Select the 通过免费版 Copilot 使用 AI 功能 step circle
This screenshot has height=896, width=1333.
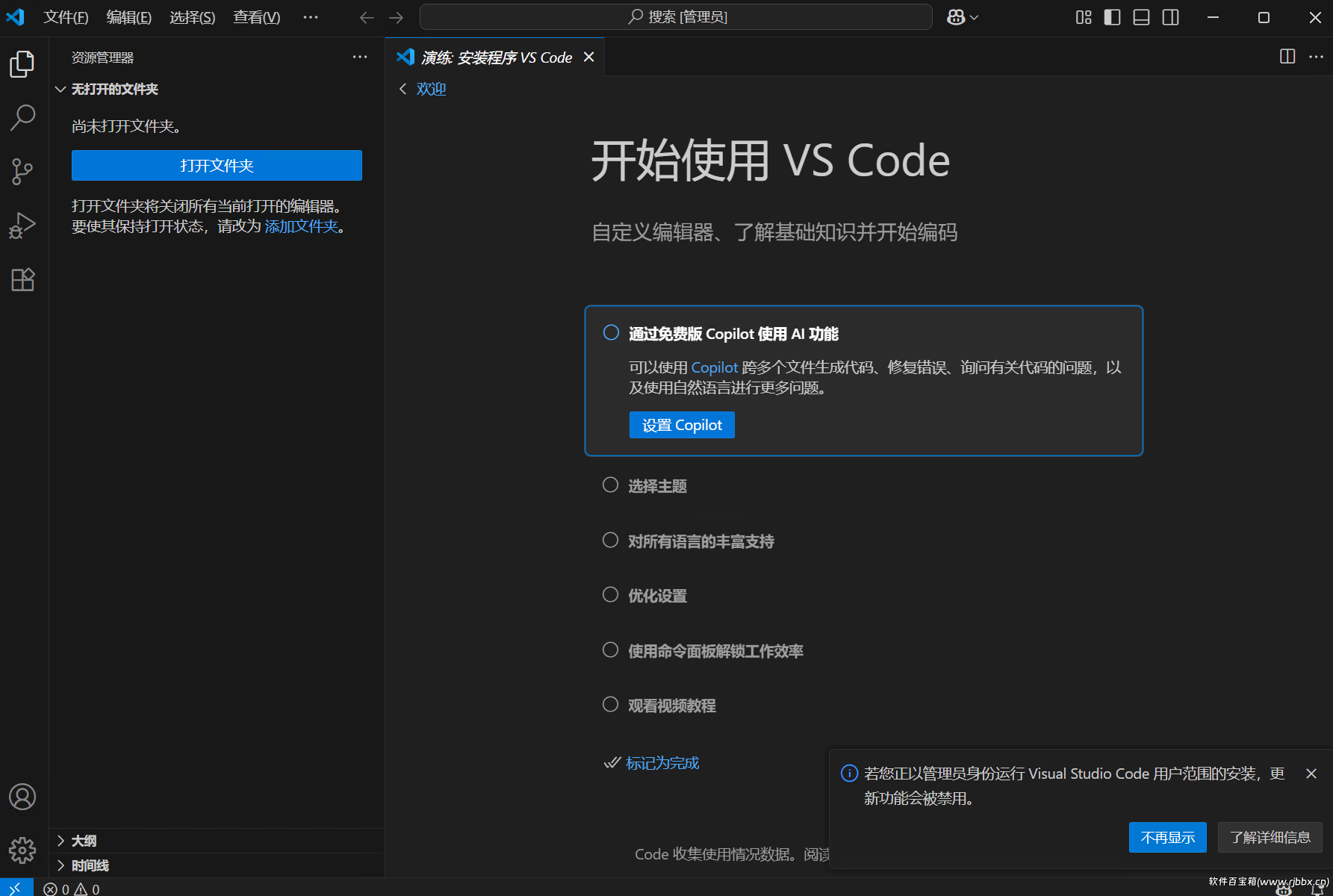(611, 332)
